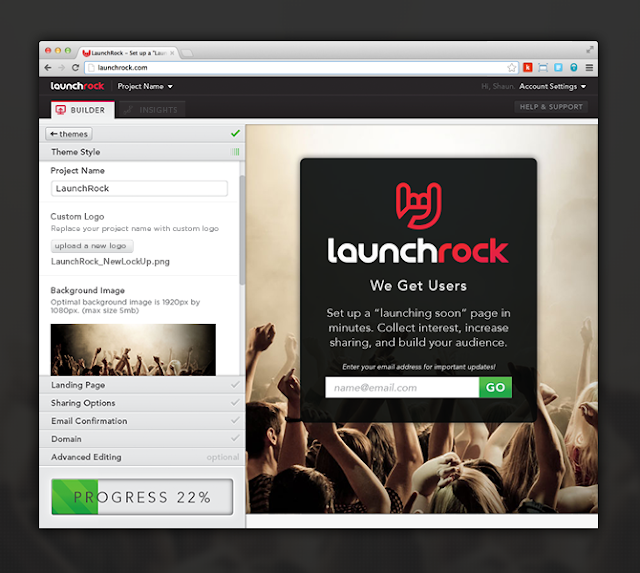
Task: Click the Insights tab's chart icon
Action: pyautogui.click(x=128, y=110)
